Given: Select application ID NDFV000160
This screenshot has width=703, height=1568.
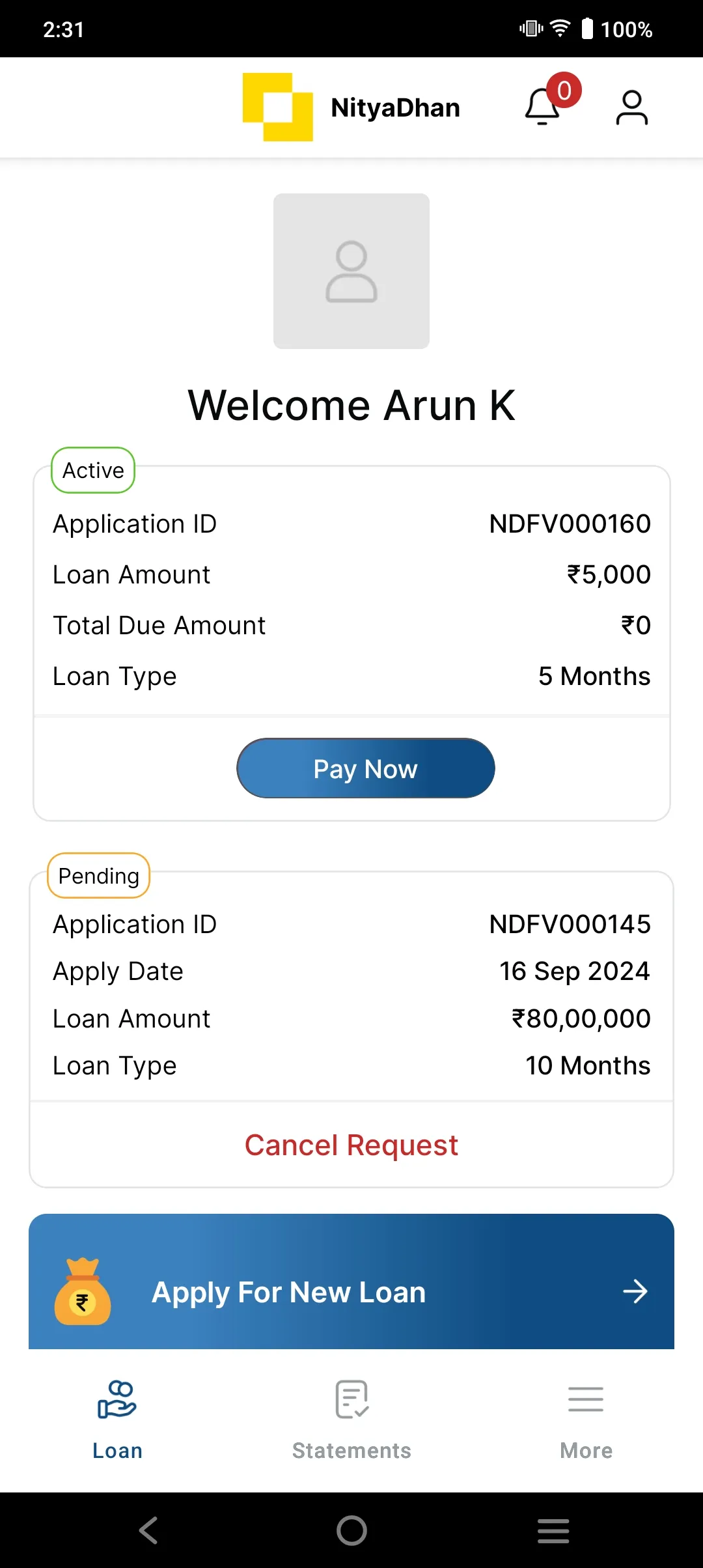Looking at the screenshot, I should click(570, 524).
